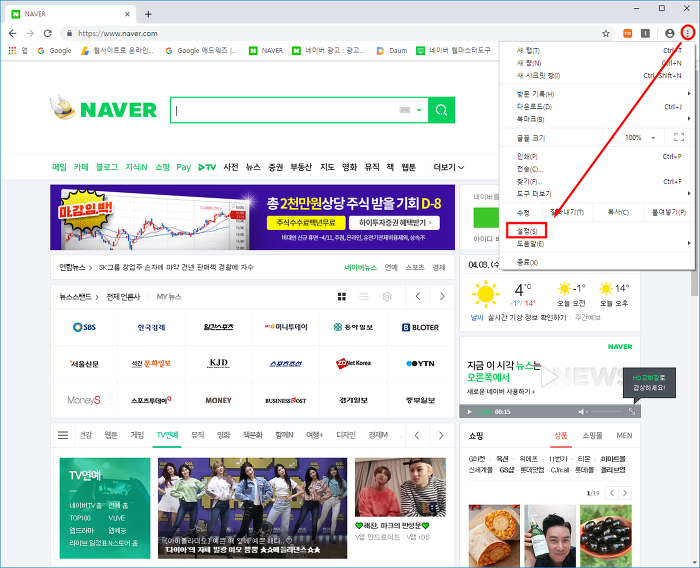The width and height of the screenshot is (700, 568).
Task: Open the 블로그 service link
Action: click(x=107, y=167)
